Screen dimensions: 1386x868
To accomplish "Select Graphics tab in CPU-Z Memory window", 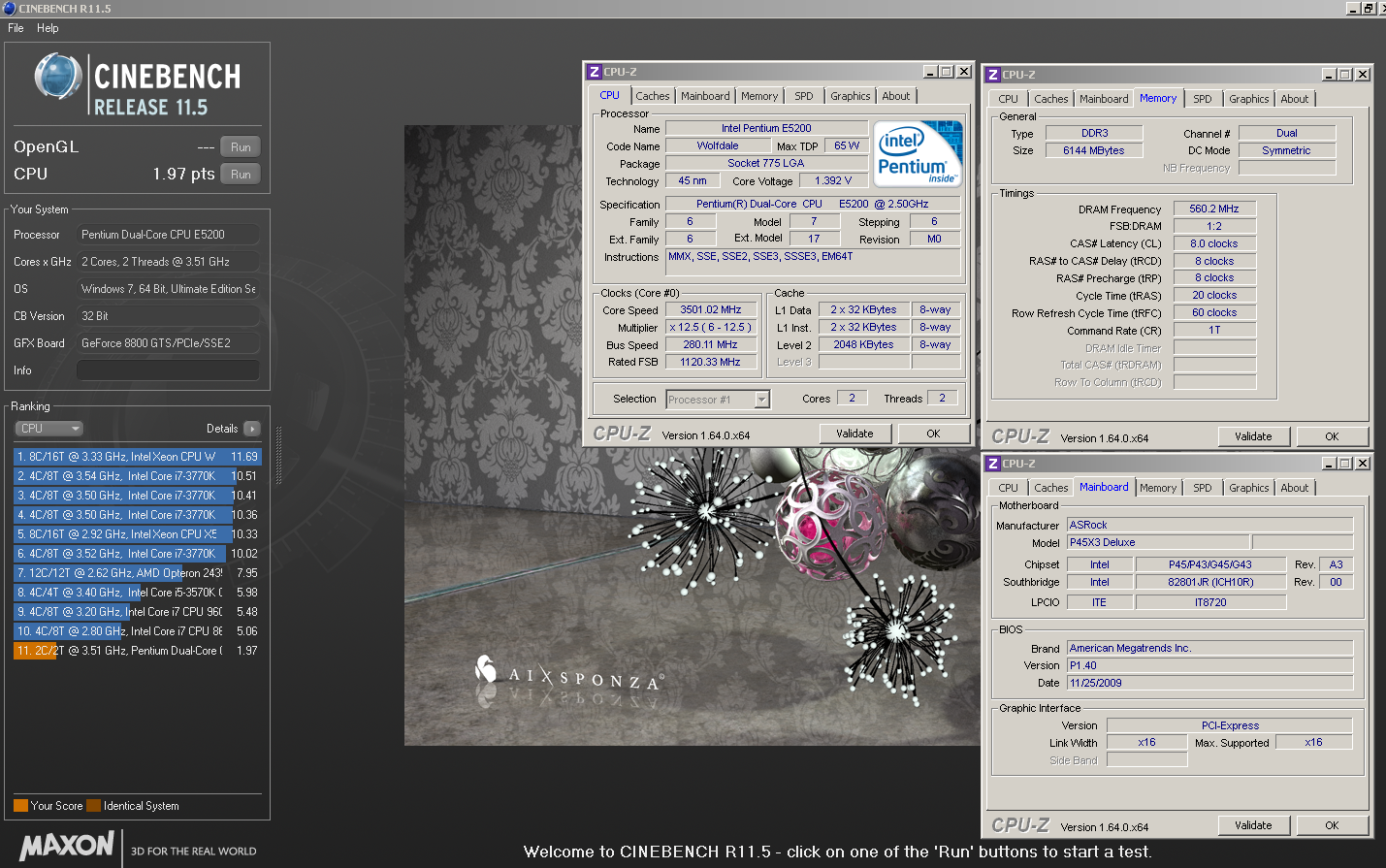I will click(1249, 99).
